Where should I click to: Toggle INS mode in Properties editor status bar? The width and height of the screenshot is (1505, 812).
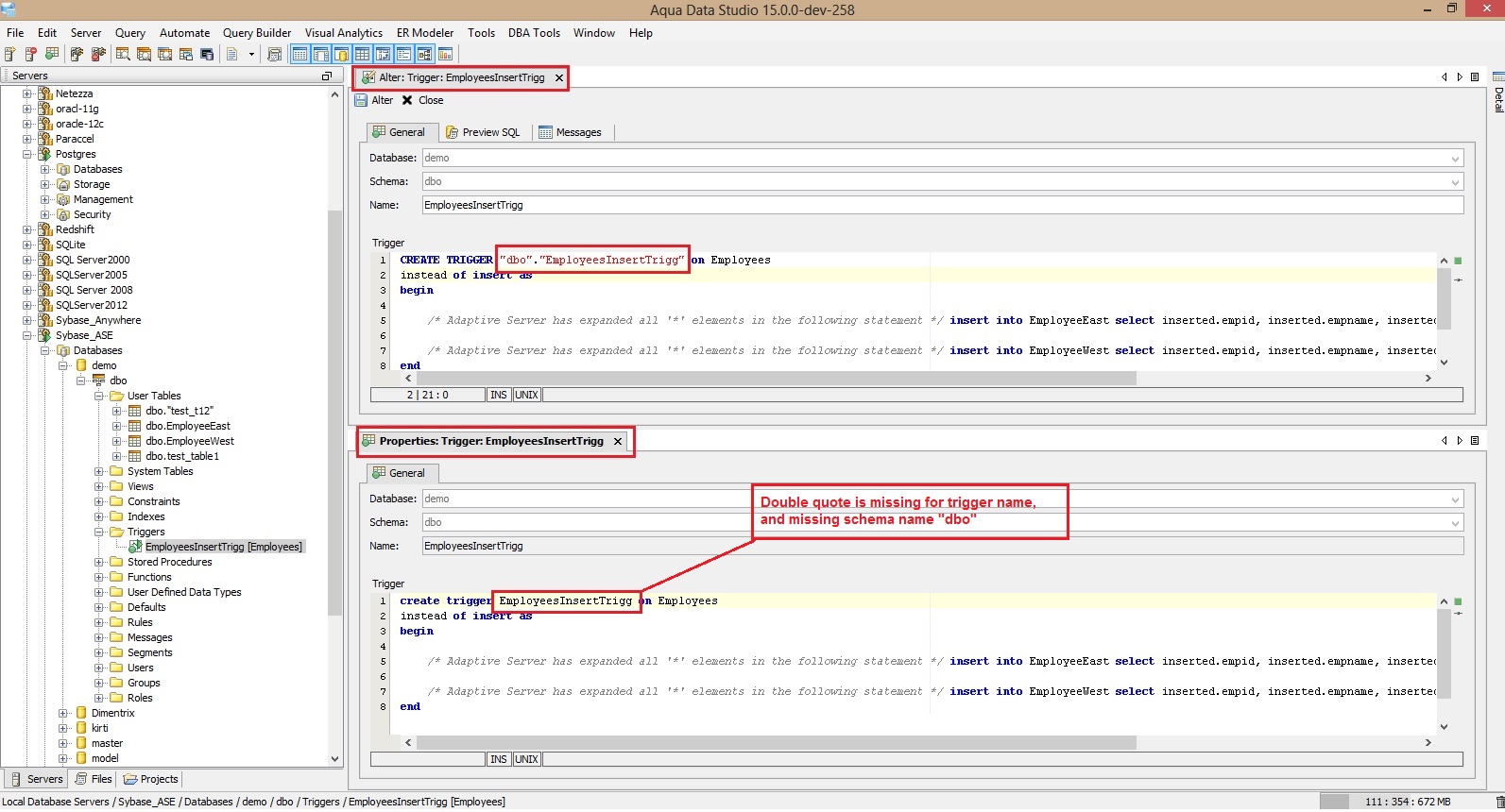(x=499, y=759)
